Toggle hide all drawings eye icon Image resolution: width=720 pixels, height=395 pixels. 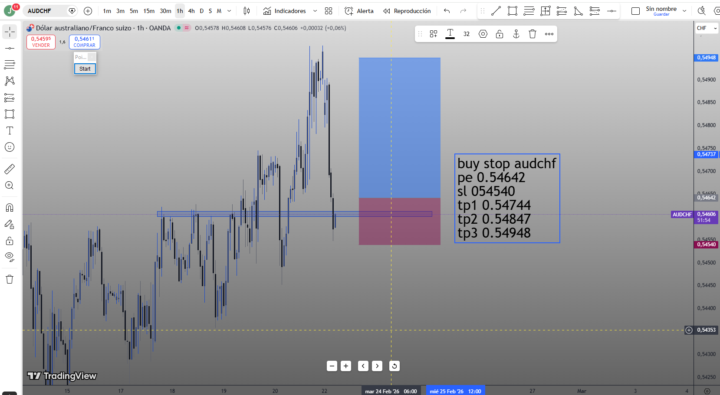tap(10, 256)
